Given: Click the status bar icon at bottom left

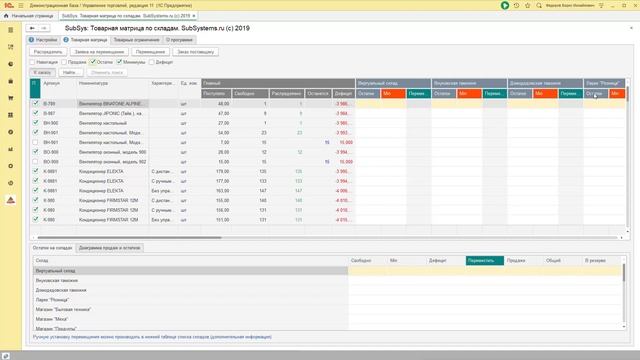Looking at the screenshot, I should [5, 356].
